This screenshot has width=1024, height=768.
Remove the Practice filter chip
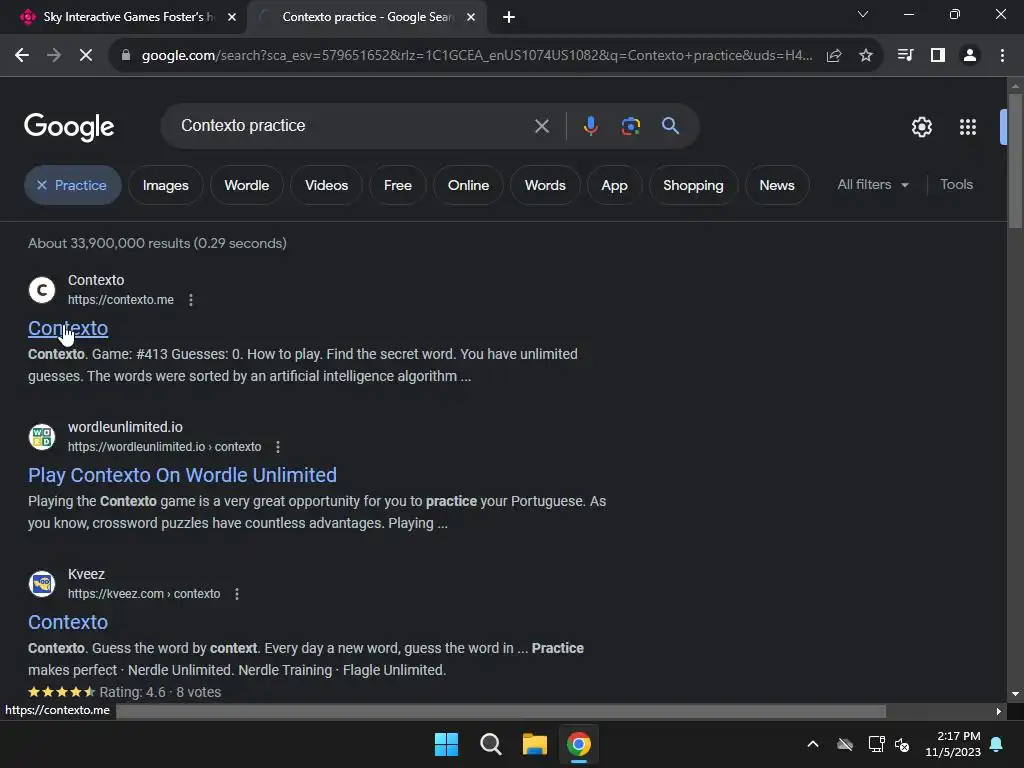coord(42,185)
